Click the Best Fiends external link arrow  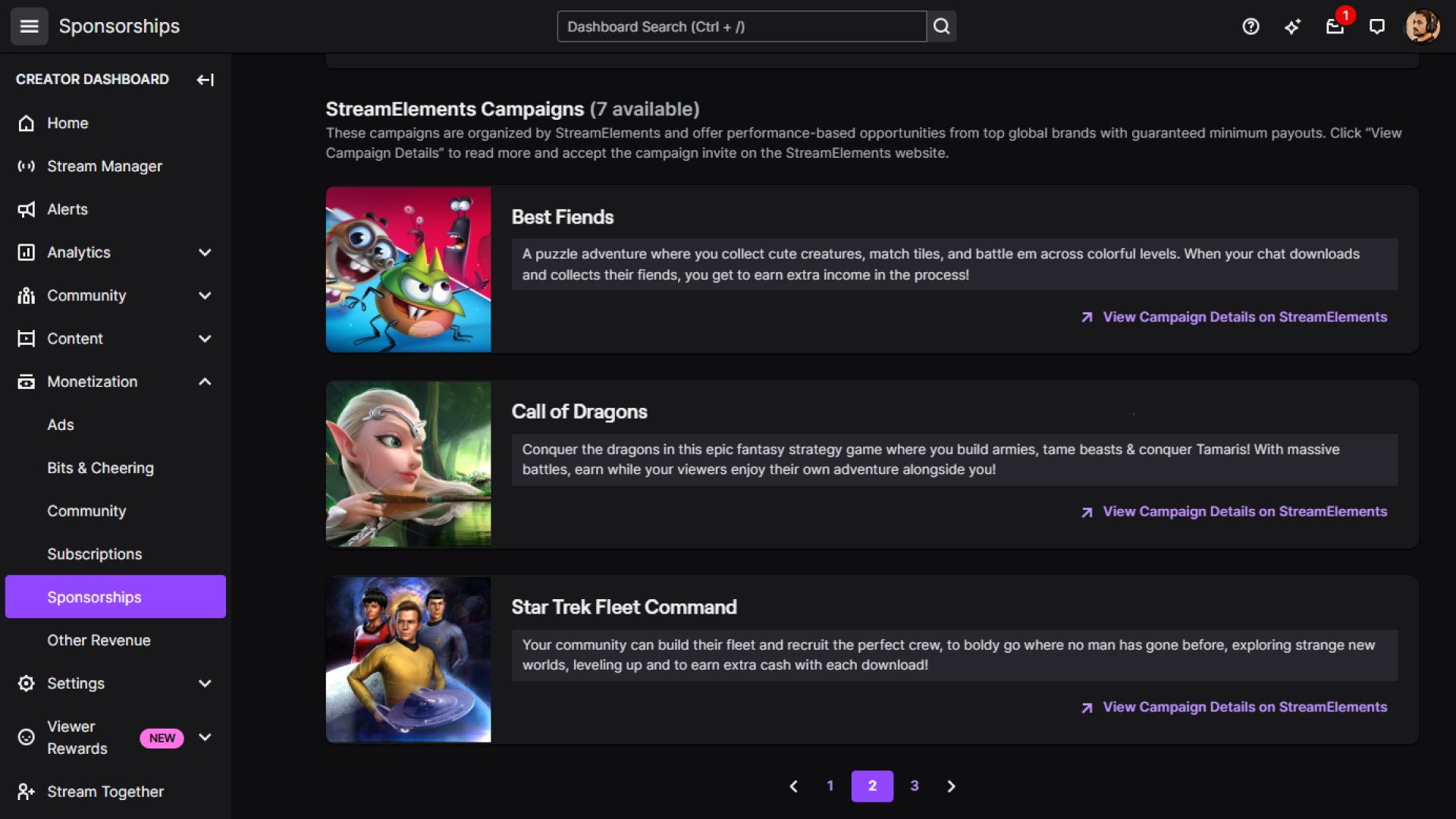(x=1087, y=317)
